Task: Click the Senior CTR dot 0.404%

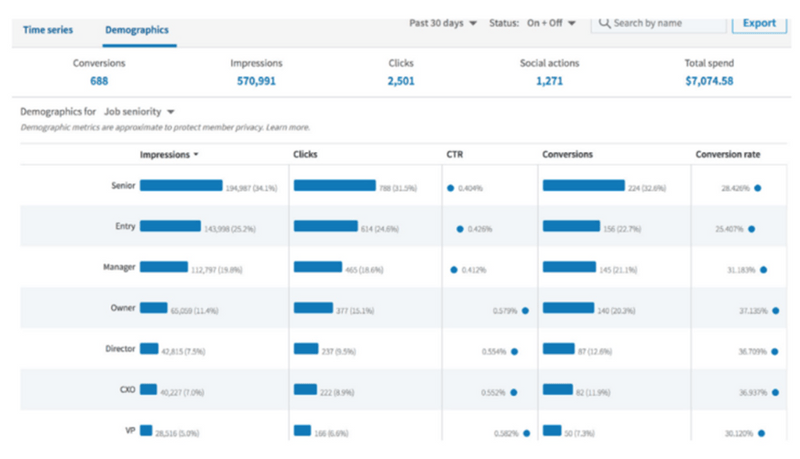Action: [451, 188]
